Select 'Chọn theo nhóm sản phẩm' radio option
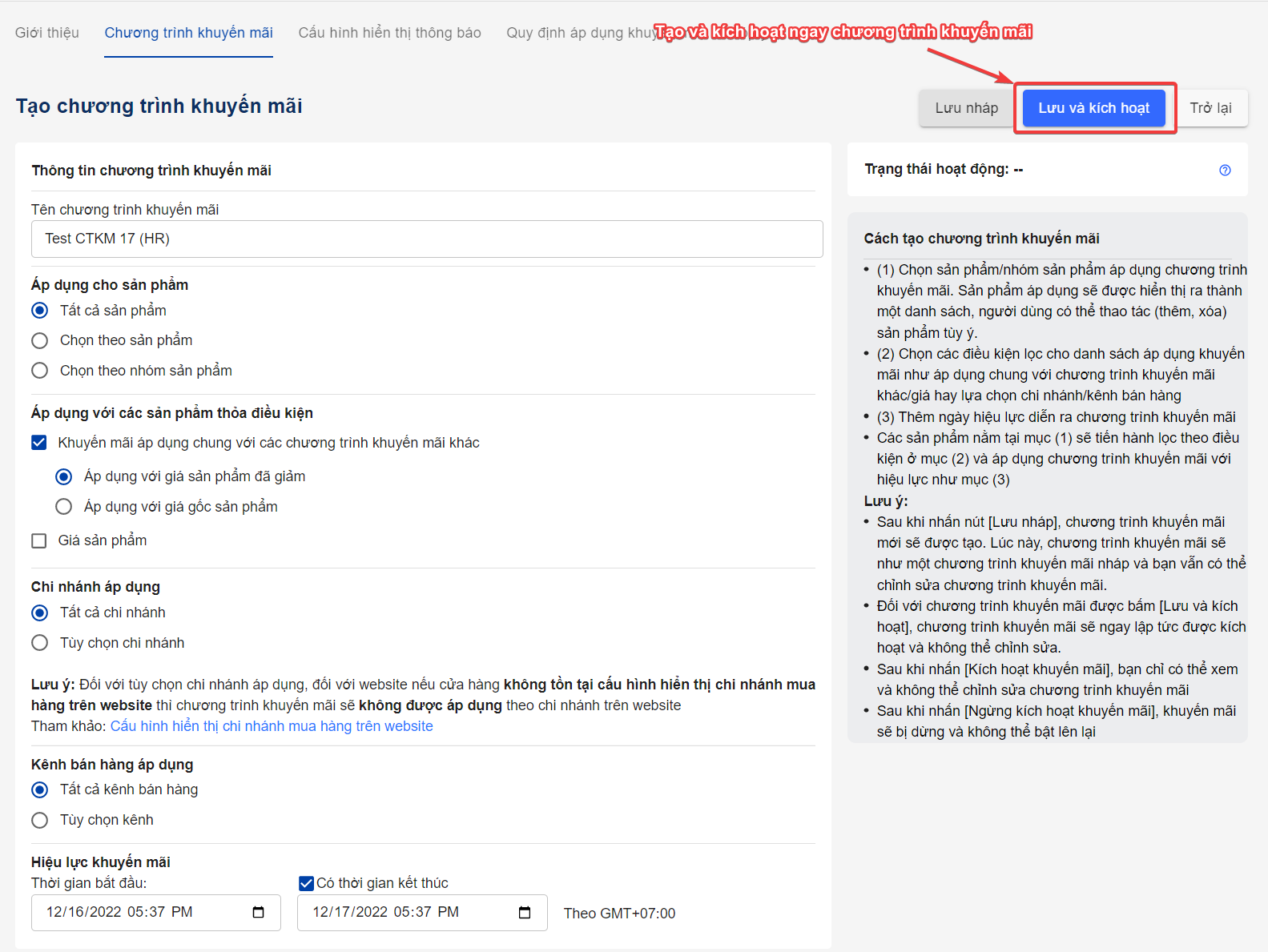Image resolution: width=1268 pixels, height=952 pixels. pos(39,371)
